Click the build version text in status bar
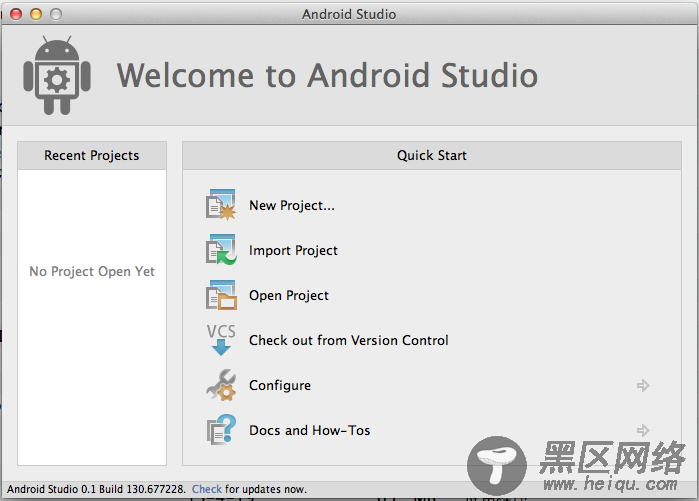This screenshot has height=501, width=699. coord(96,489)
